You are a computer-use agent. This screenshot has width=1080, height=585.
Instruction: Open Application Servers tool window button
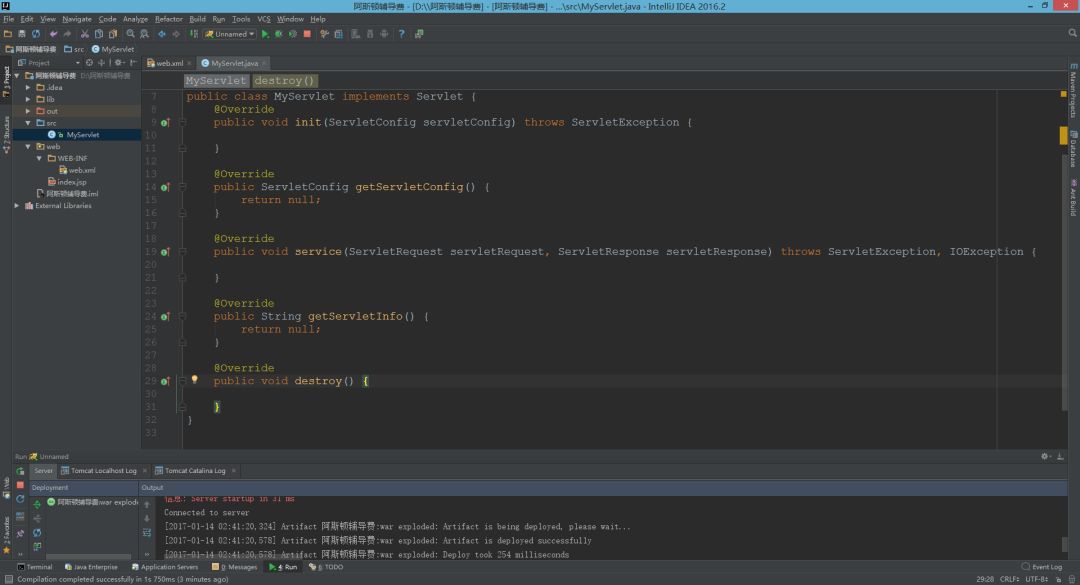pyautogui.click(x=165, y=567)
